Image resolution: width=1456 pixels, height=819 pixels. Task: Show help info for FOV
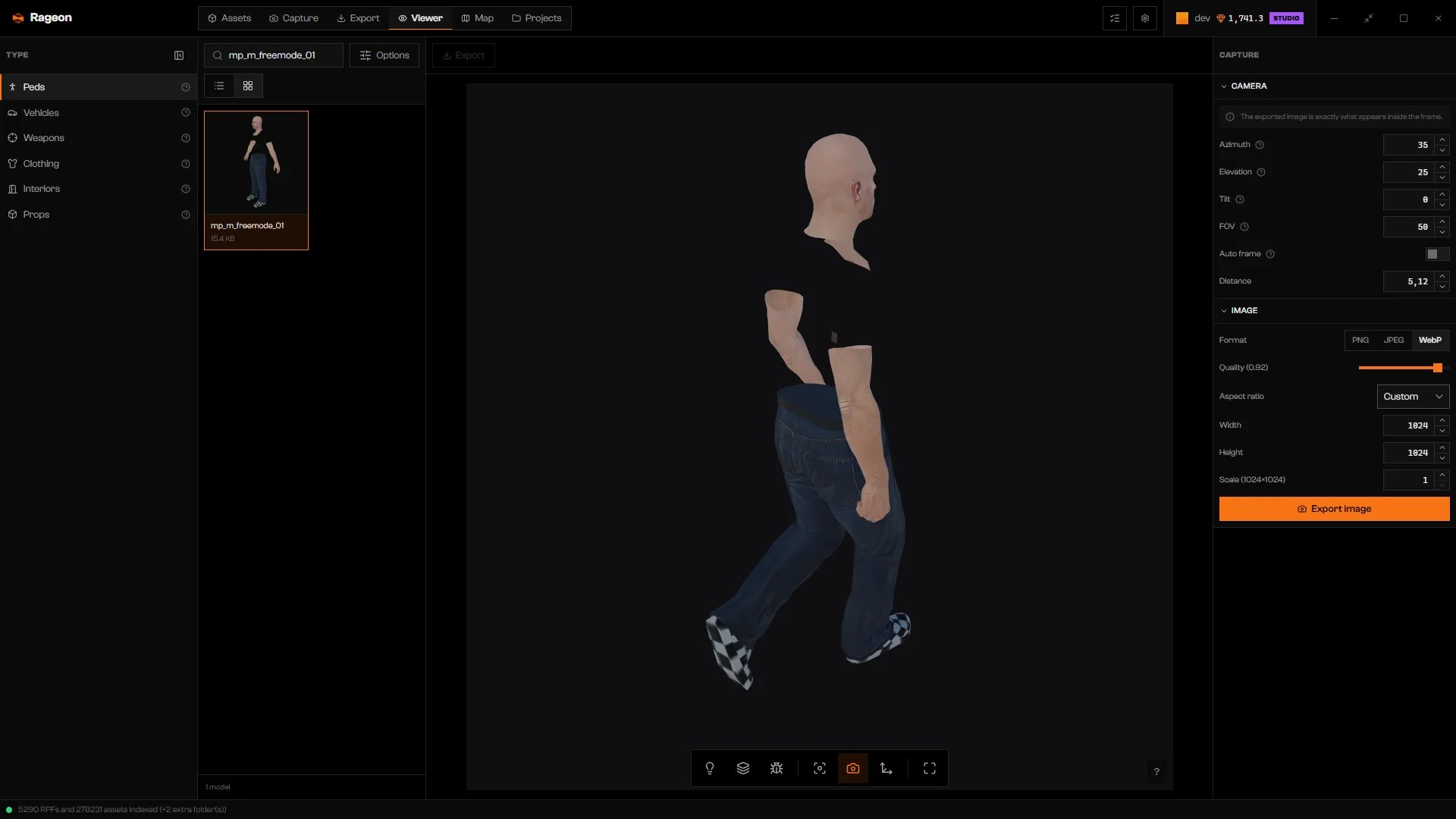pos(1244,227)
